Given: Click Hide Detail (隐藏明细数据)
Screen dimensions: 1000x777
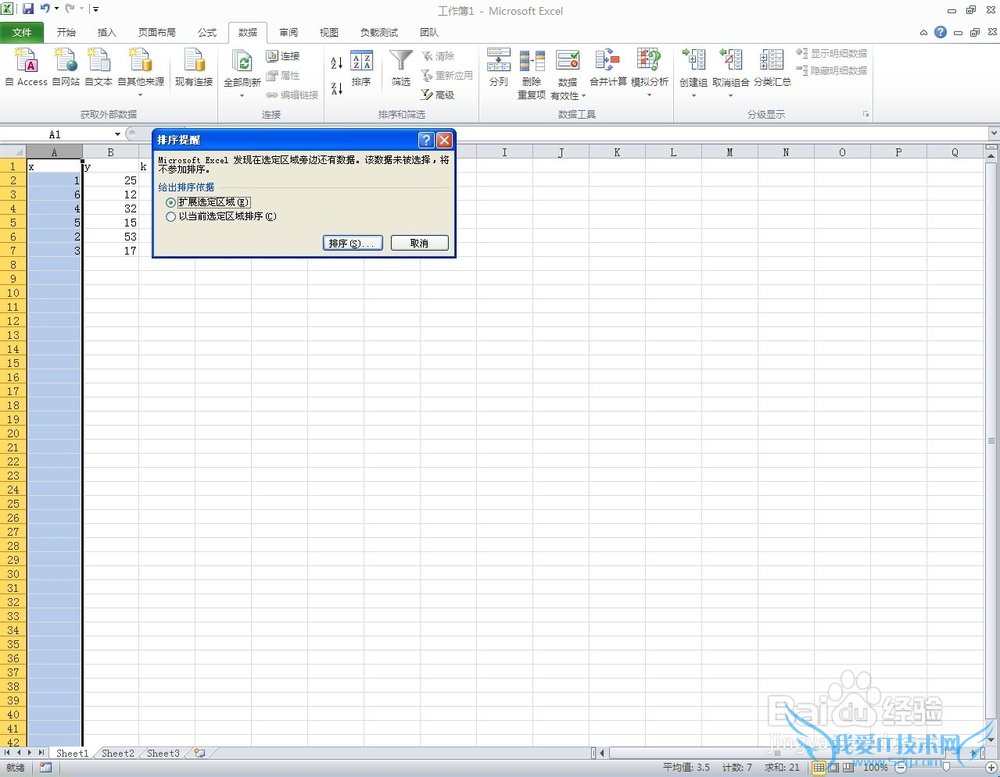Looking at the screenshot, I should click(x=832, y=70).
